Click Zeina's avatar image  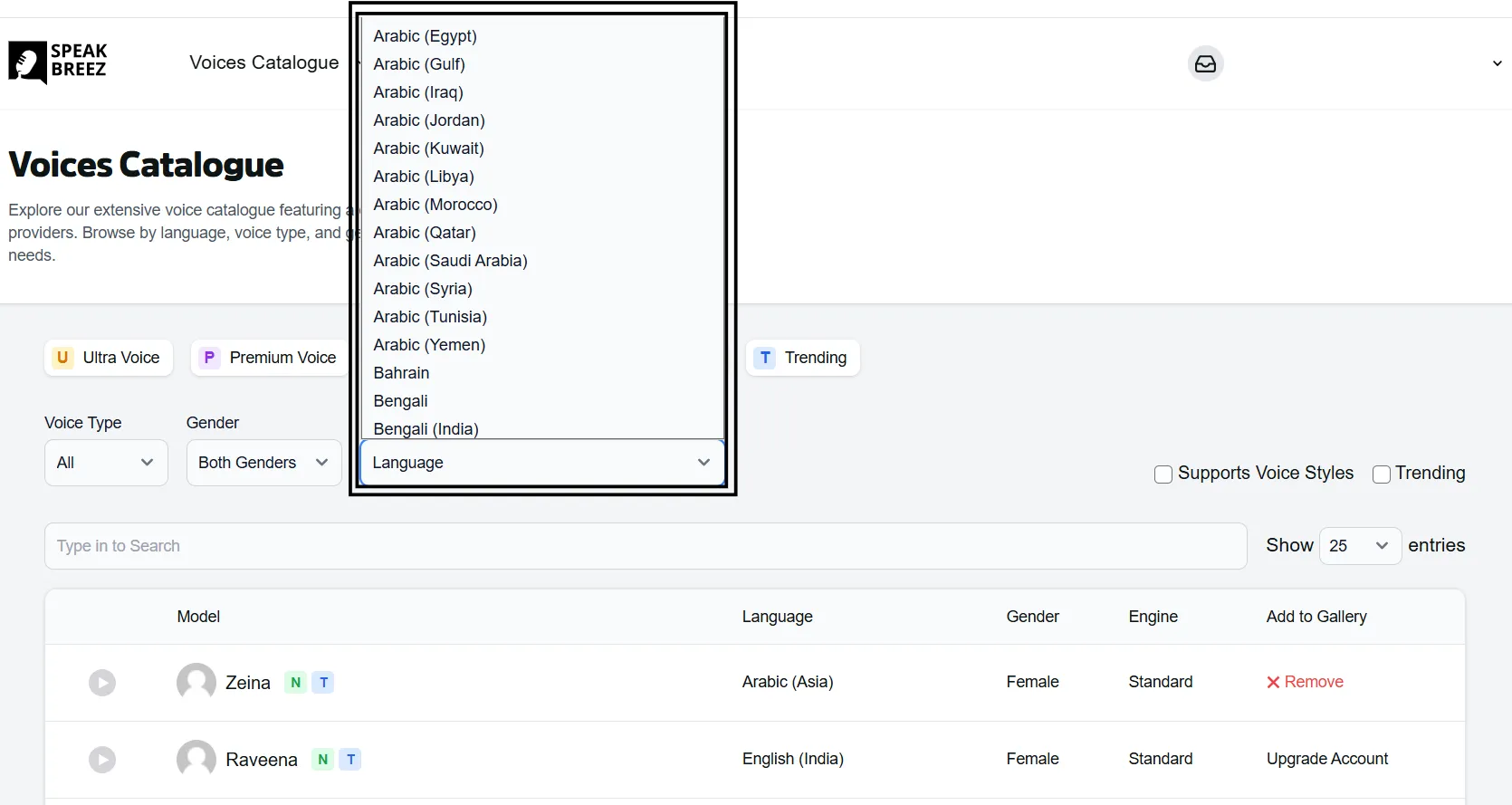tap(196, 683)
